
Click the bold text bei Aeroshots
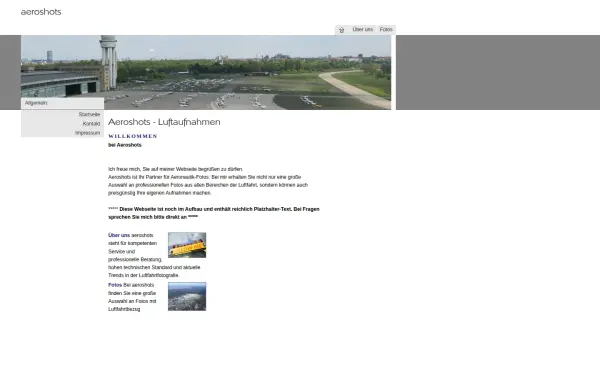point(125,145)
